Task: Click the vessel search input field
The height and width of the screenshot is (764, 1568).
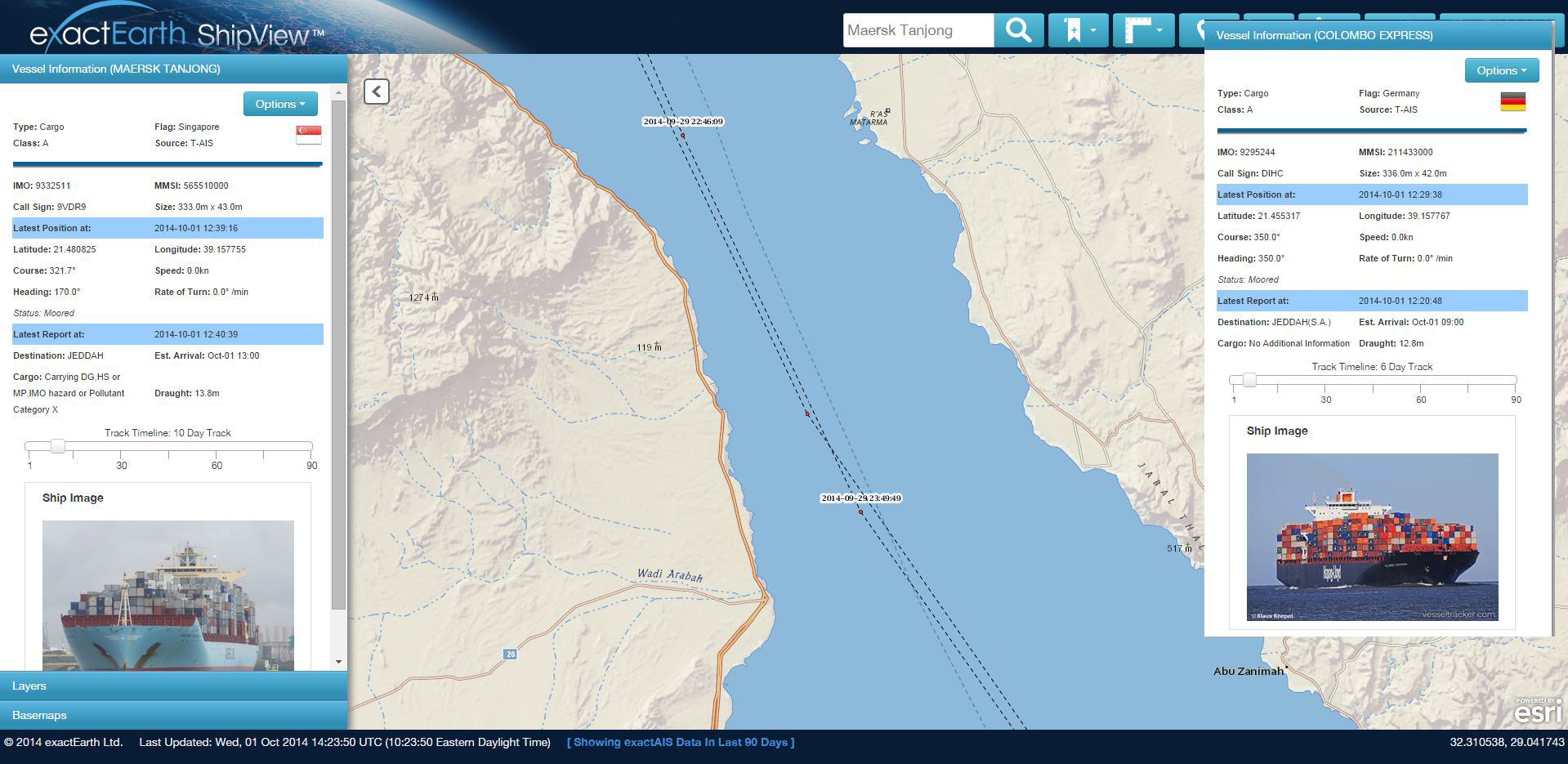Action: 918,31
